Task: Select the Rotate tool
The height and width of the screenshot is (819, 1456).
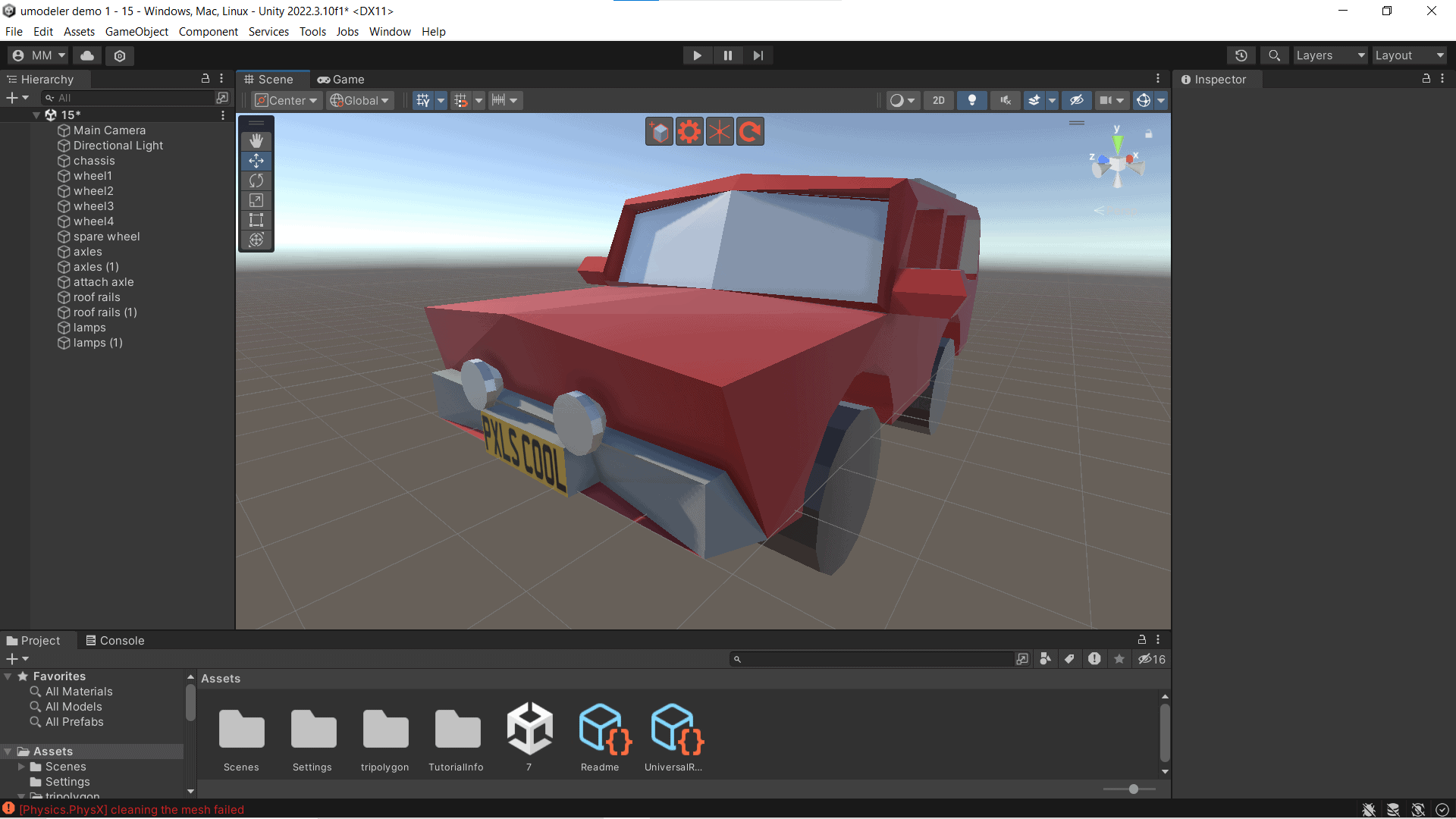Action: point(256,180)
